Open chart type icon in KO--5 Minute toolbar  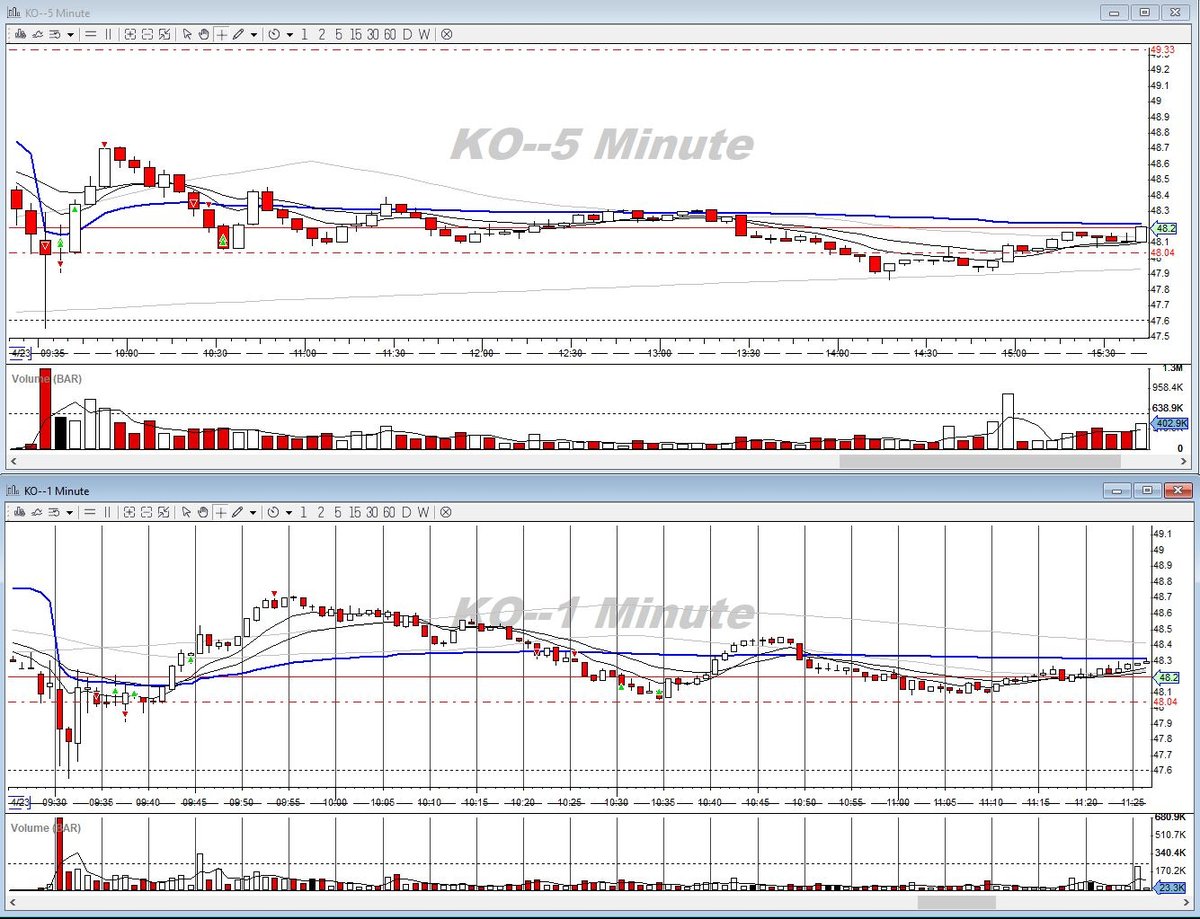point(20,34)
